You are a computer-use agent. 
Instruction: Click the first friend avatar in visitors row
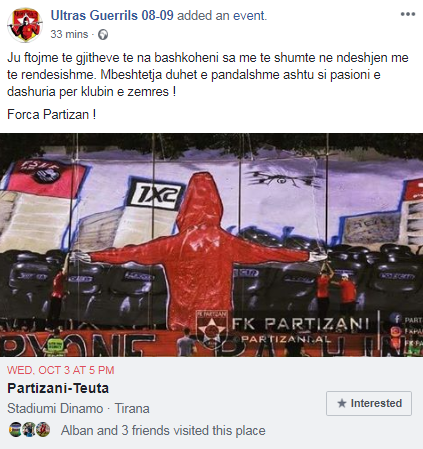pyautogui.click(x=15, y=430)
